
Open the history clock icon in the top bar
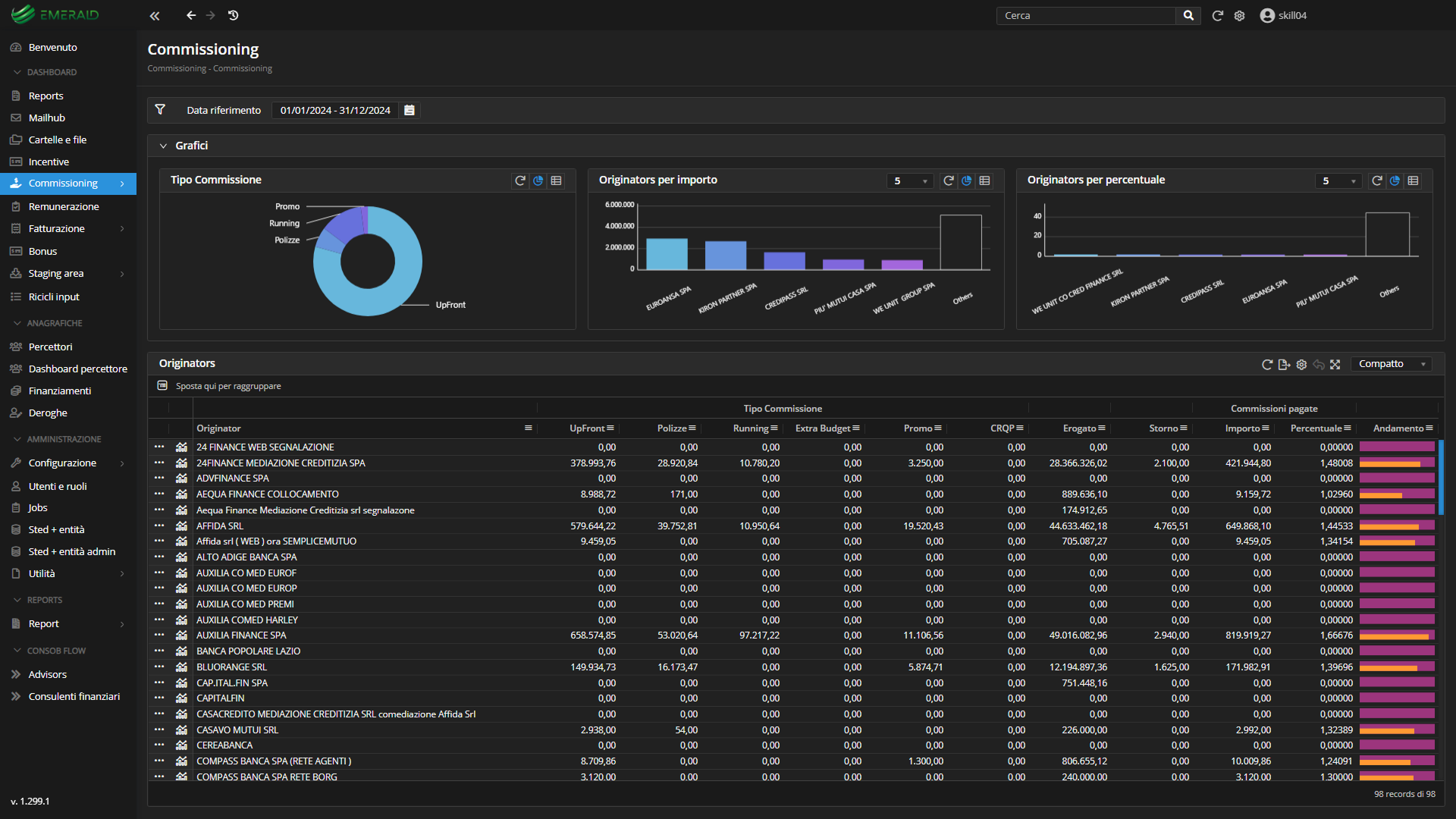click(x=234, y=15)
